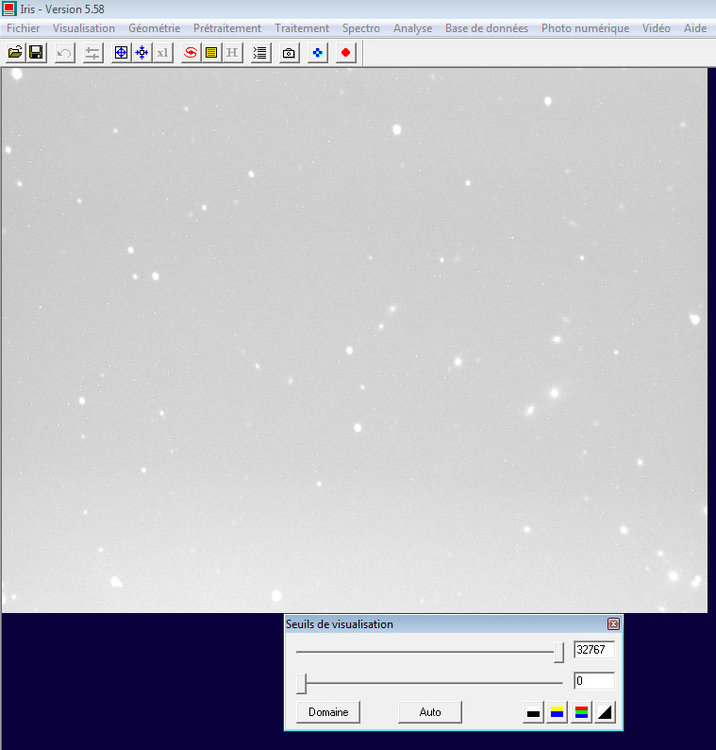
Task: Click the zoom out arrows icon
Action: [x=142, y=53]
